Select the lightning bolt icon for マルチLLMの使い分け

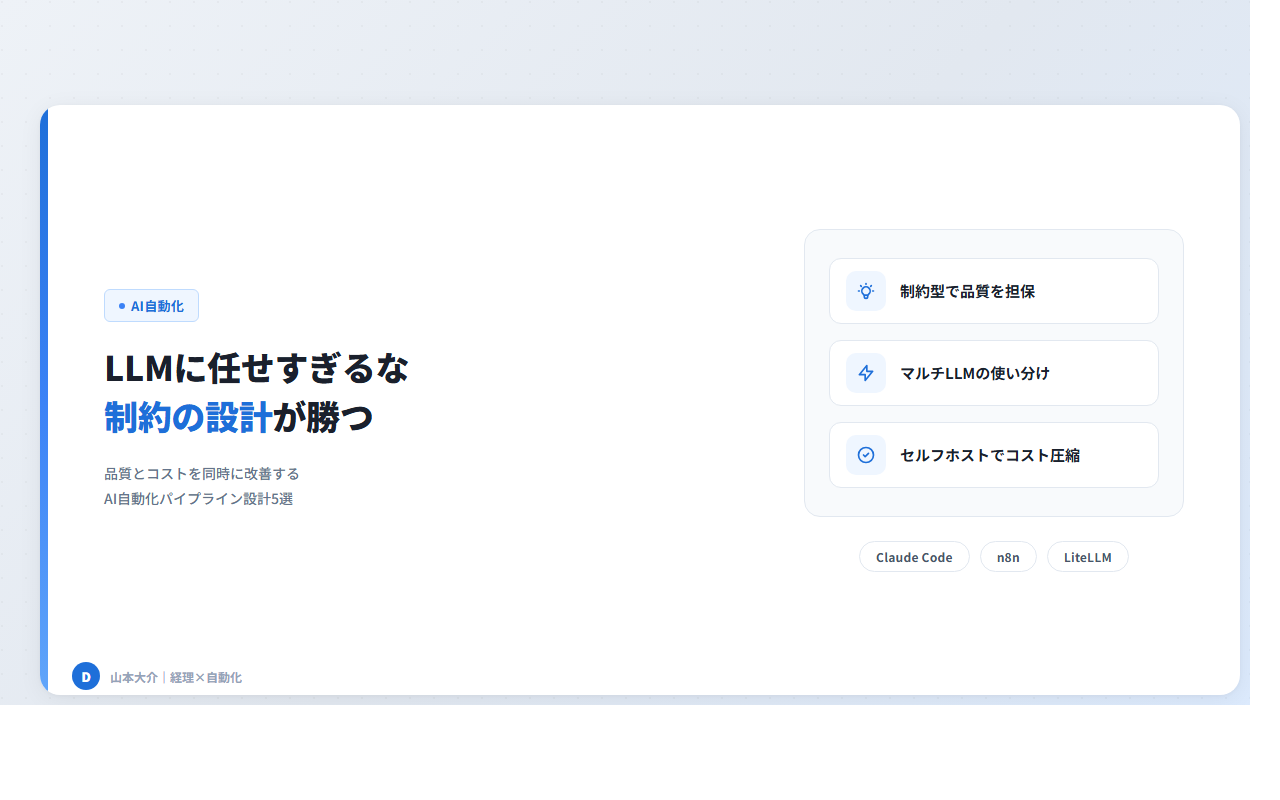pos(865,372)
